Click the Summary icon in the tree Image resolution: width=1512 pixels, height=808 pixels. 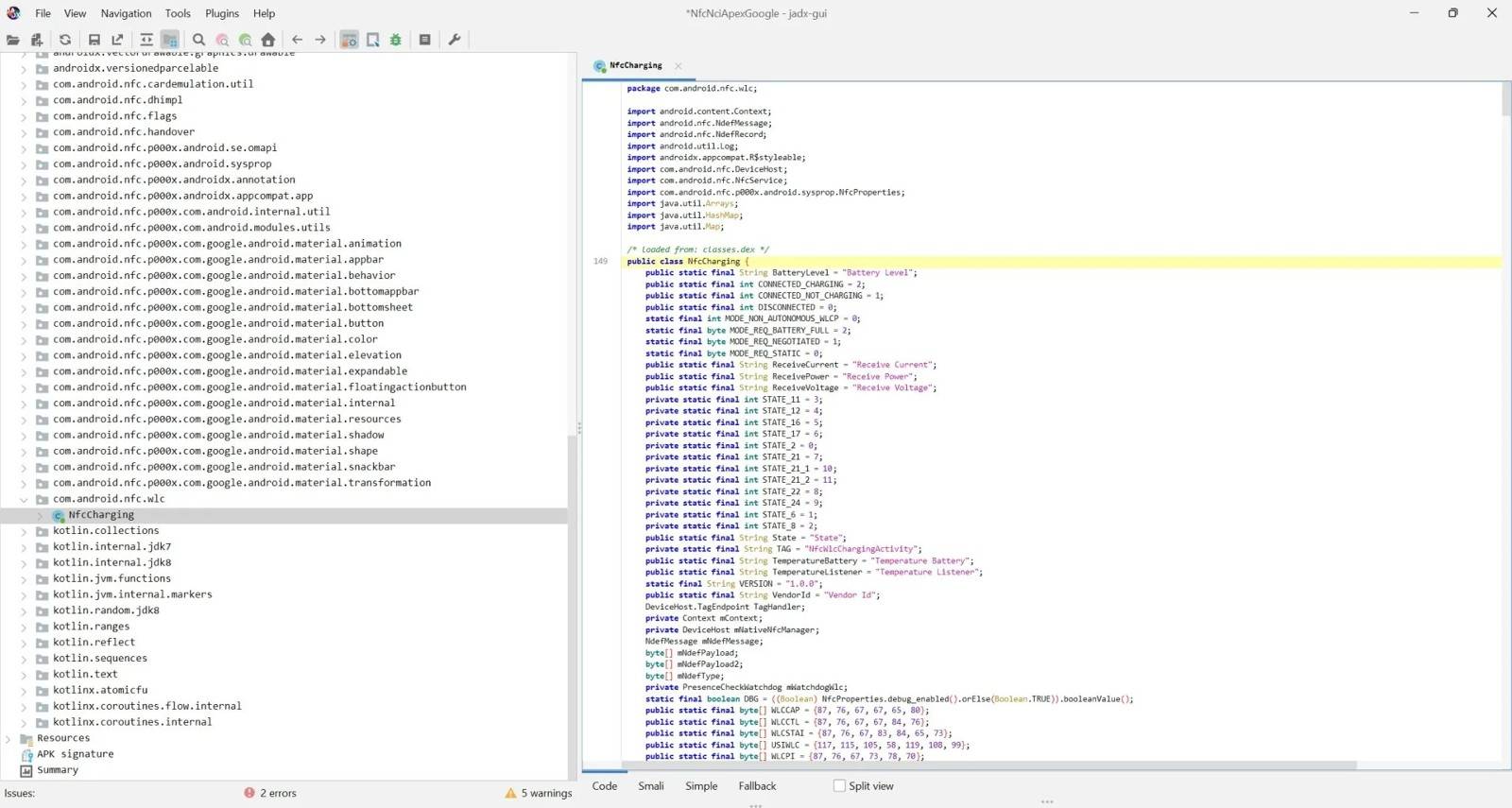[x=26, y=770]
